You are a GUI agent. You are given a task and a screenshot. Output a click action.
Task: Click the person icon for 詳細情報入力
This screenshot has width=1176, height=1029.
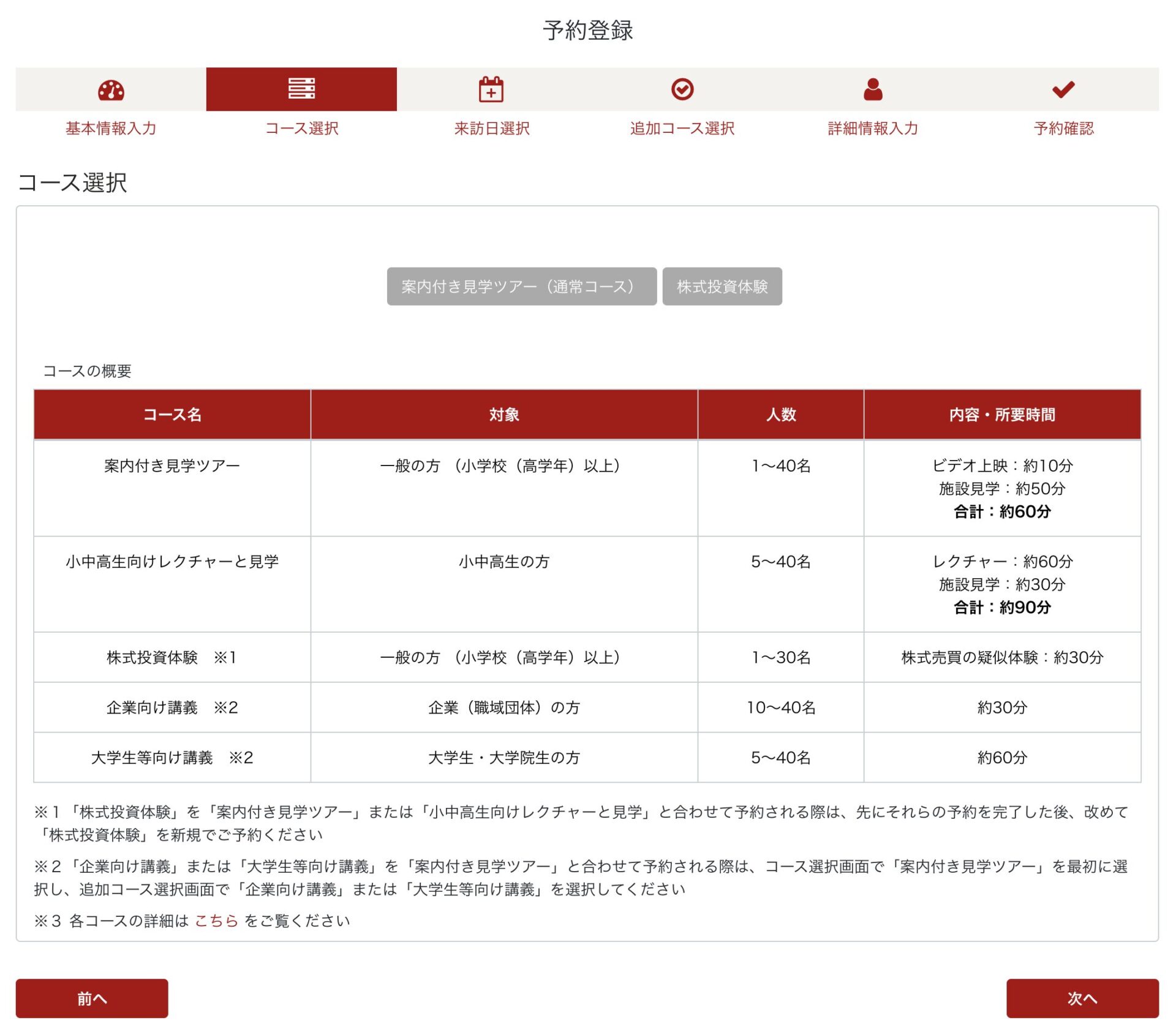point(873,89)
